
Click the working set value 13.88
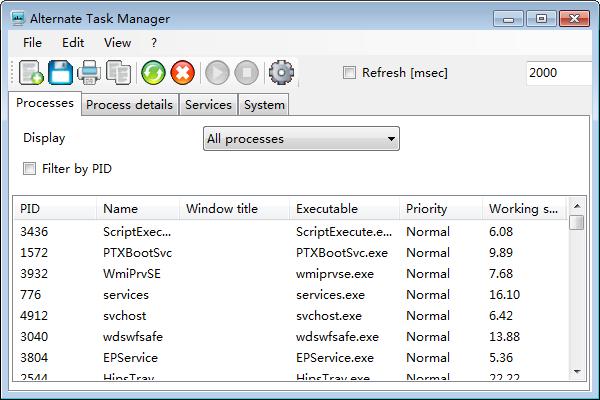504,337
